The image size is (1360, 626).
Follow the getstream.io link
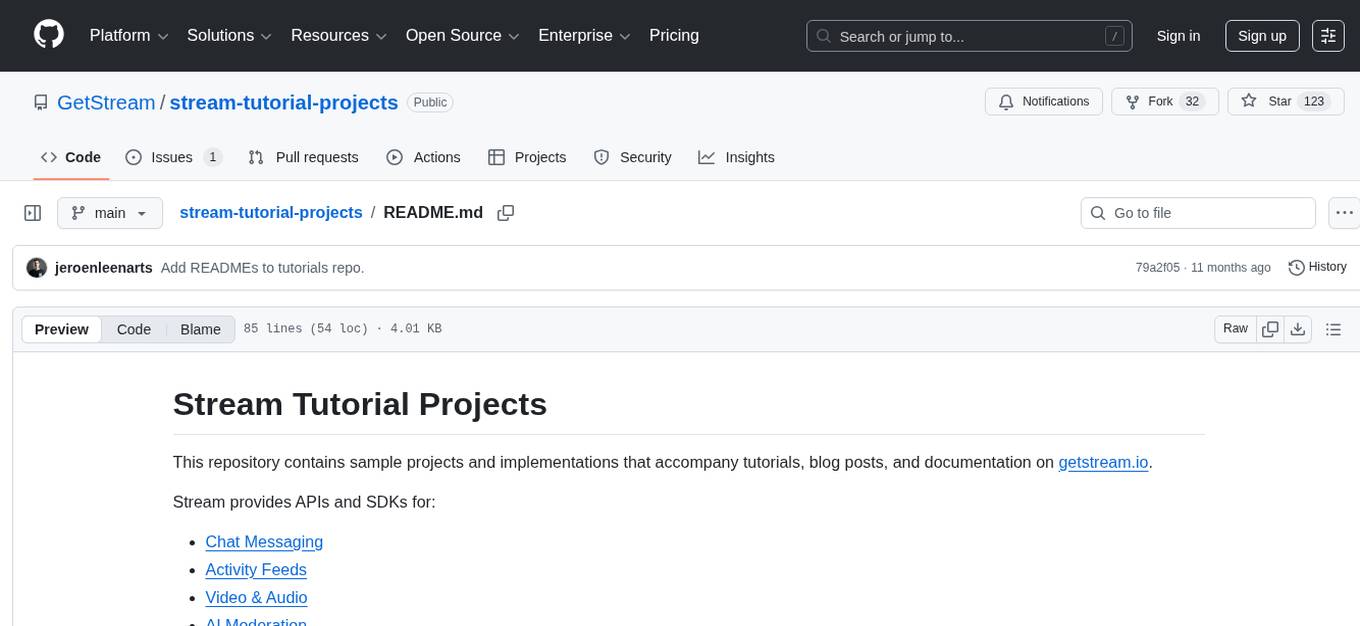point(1103,462)
